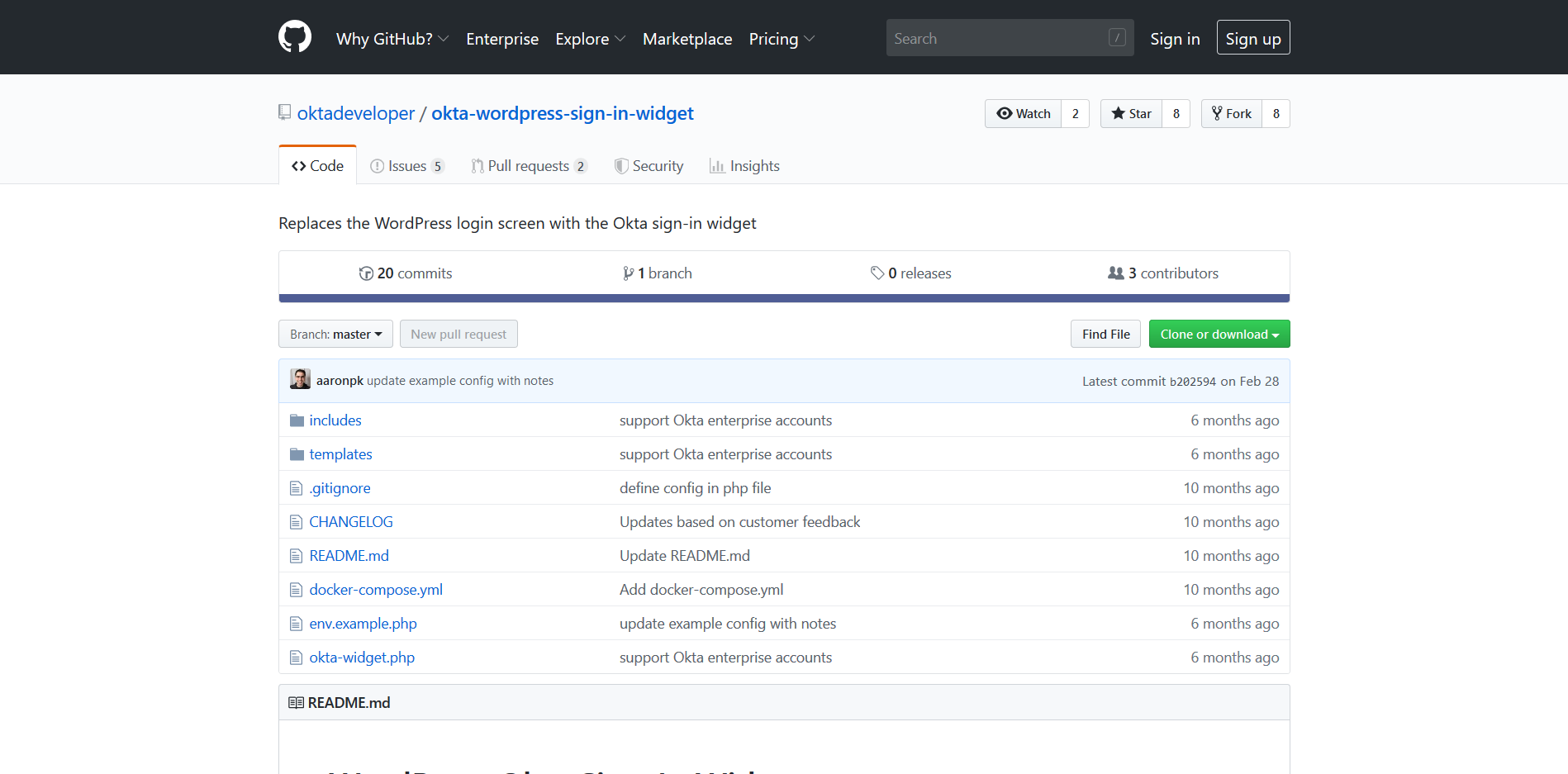Open aaronpk's profile link

click(x=340, y=381)
